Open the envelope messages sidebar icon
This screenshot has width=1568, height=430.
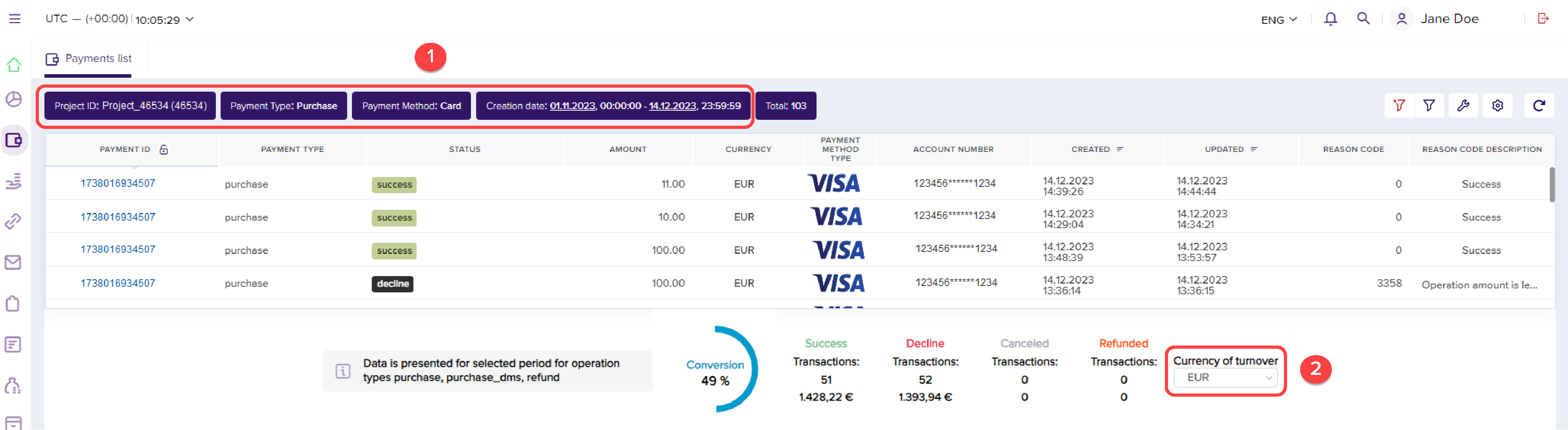[x=13, y=262]
